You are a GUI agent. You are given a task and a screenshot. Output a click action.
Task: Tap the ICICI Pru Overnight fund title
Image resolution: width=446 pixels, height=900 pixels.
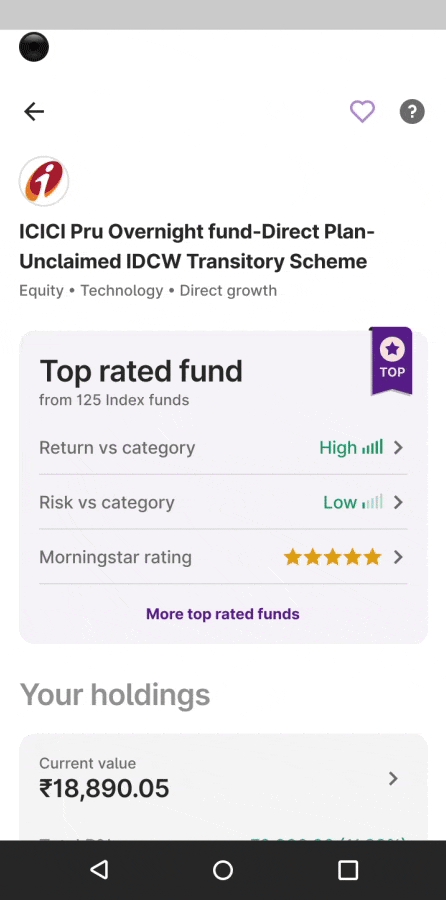click(197, 247)
